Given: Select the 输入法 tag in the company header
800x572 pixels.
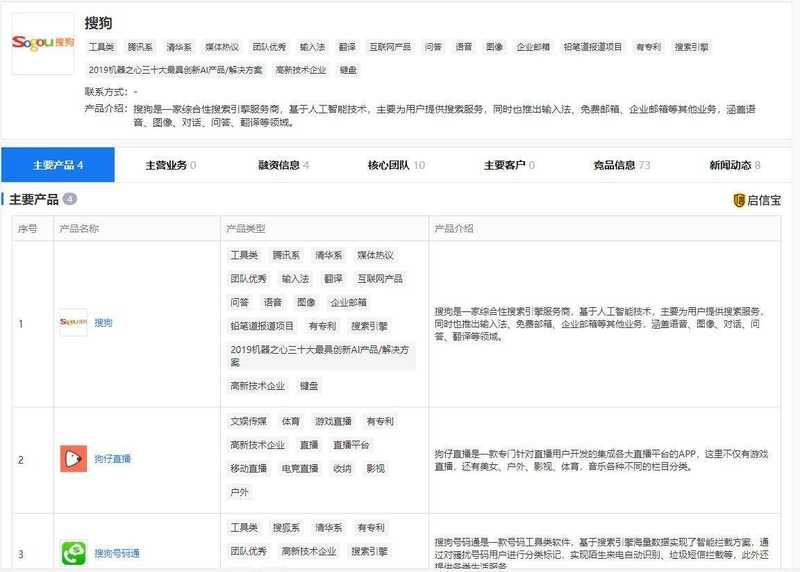Looking at the screenshot, I should (x=312, y=47).
